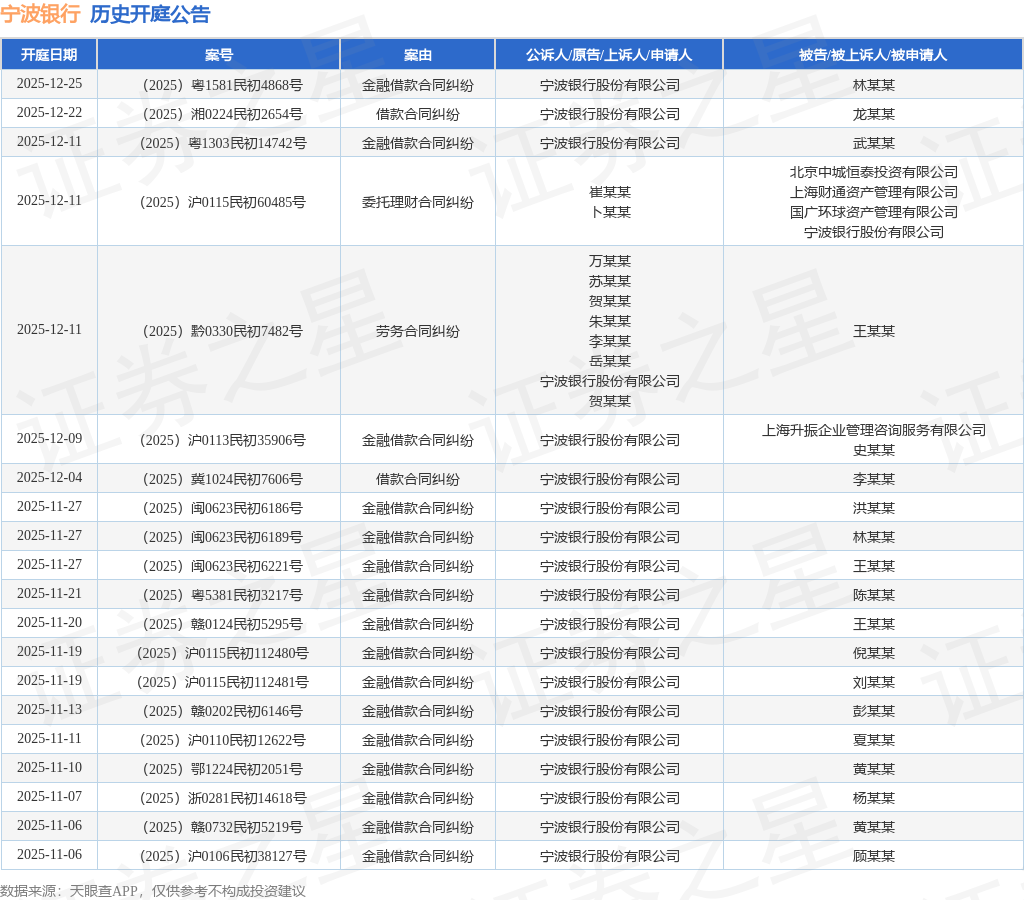Select case number 沪0113民初35906号

[x=223, y=440]
